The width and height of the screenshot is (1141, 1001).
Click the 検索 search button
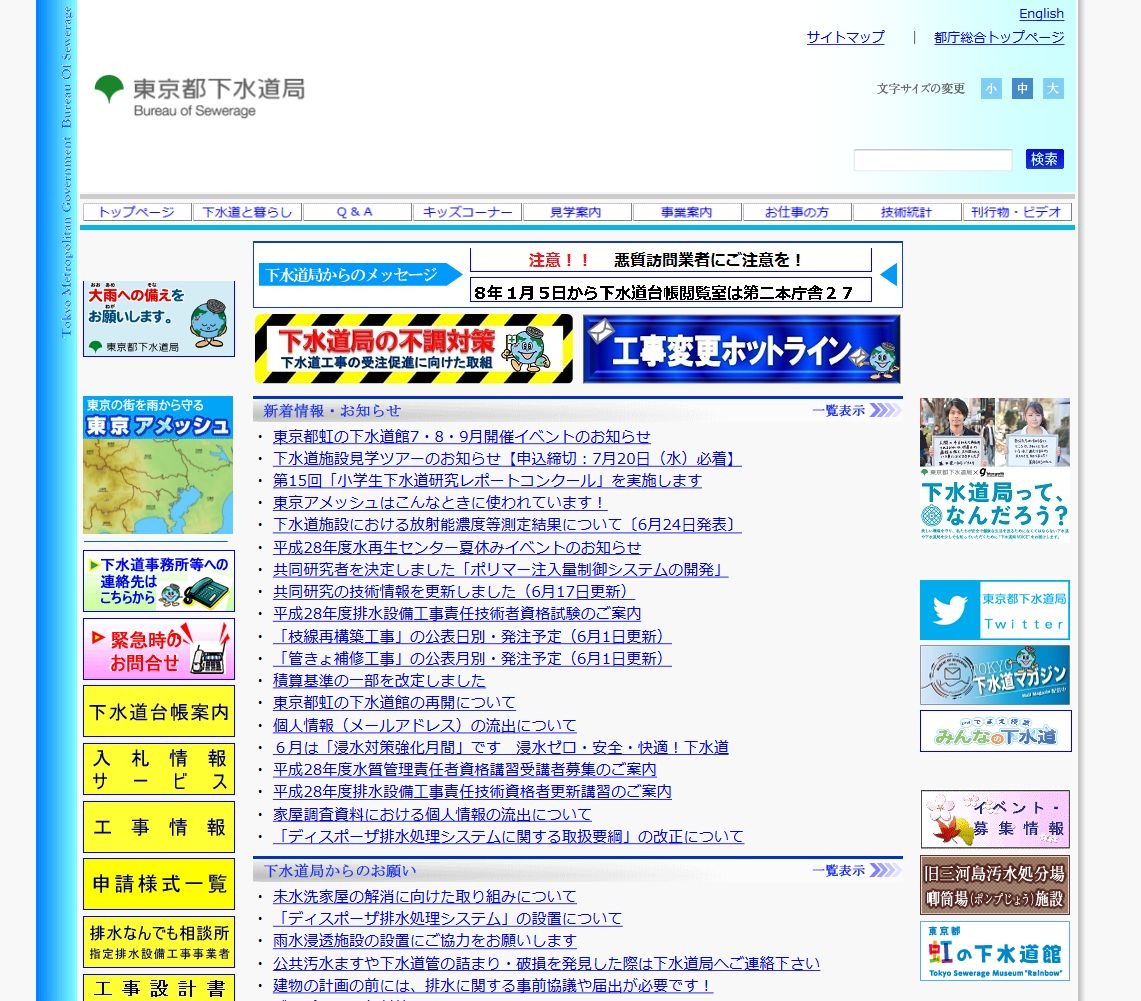pyautogui.click(x=1044, y=159)
